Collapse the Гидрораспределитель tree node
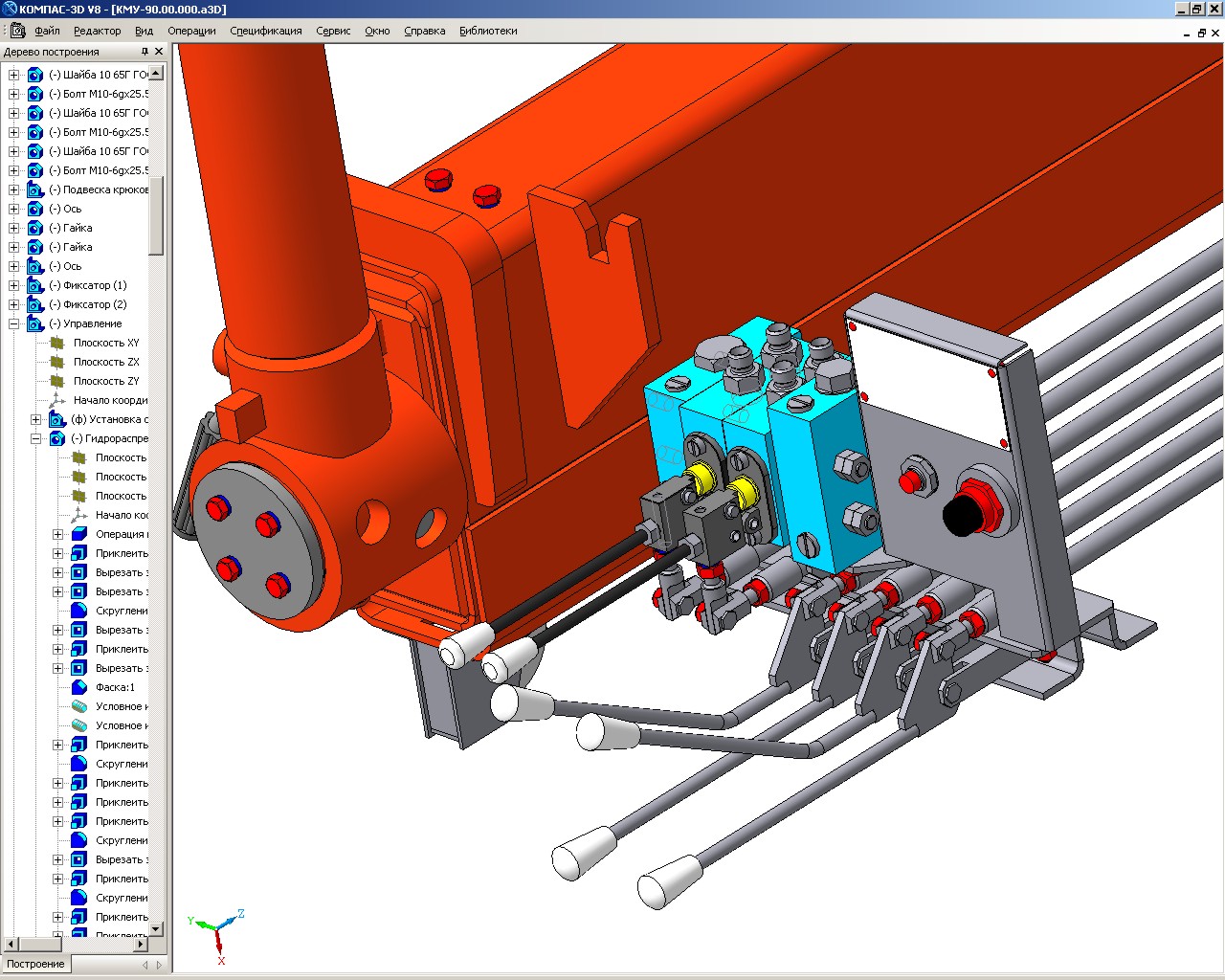The width and height of the screenshot is (1225, 980). click(x=36, y=438)
